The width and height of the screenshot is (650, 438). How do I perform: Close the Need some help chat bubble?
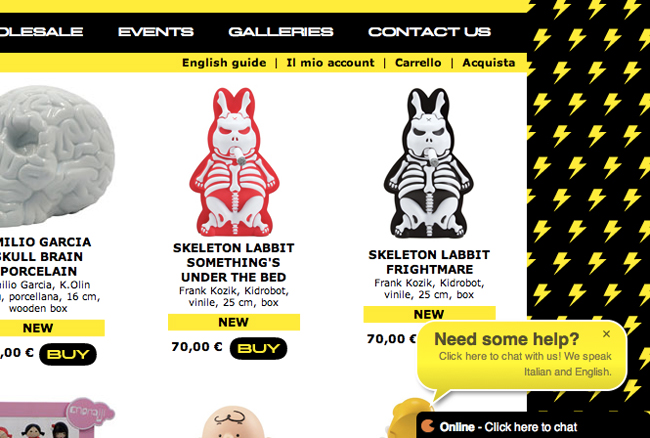point(606,334)
